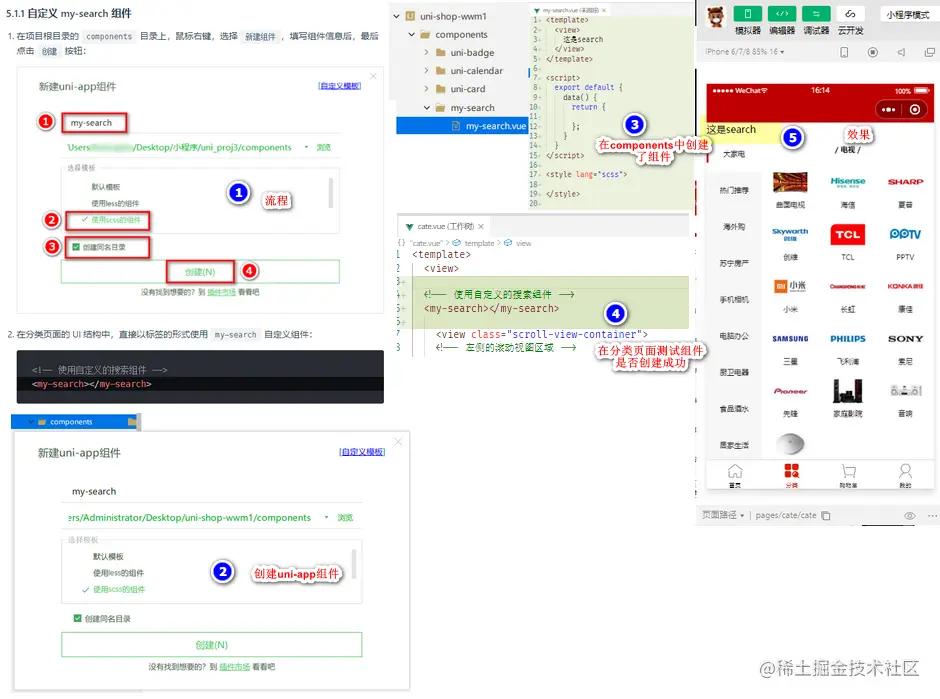Image resolution: width=940 pixels, height=699 pixels.
Task: Click the user avatar in WeChat devtools
Action: 715,17
